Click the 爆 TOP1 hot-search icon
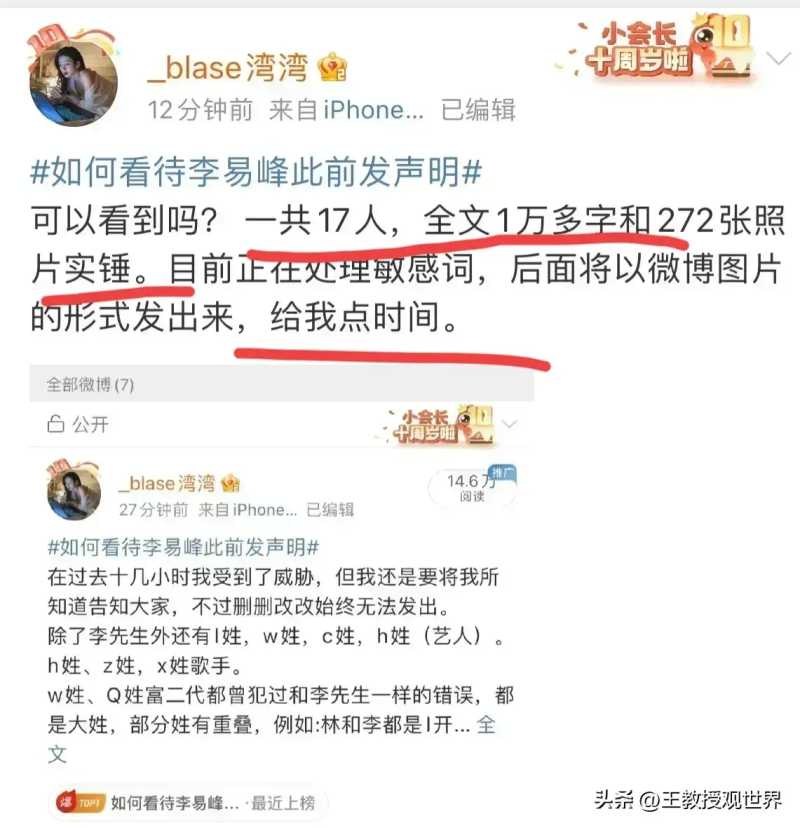 [80, 803]
